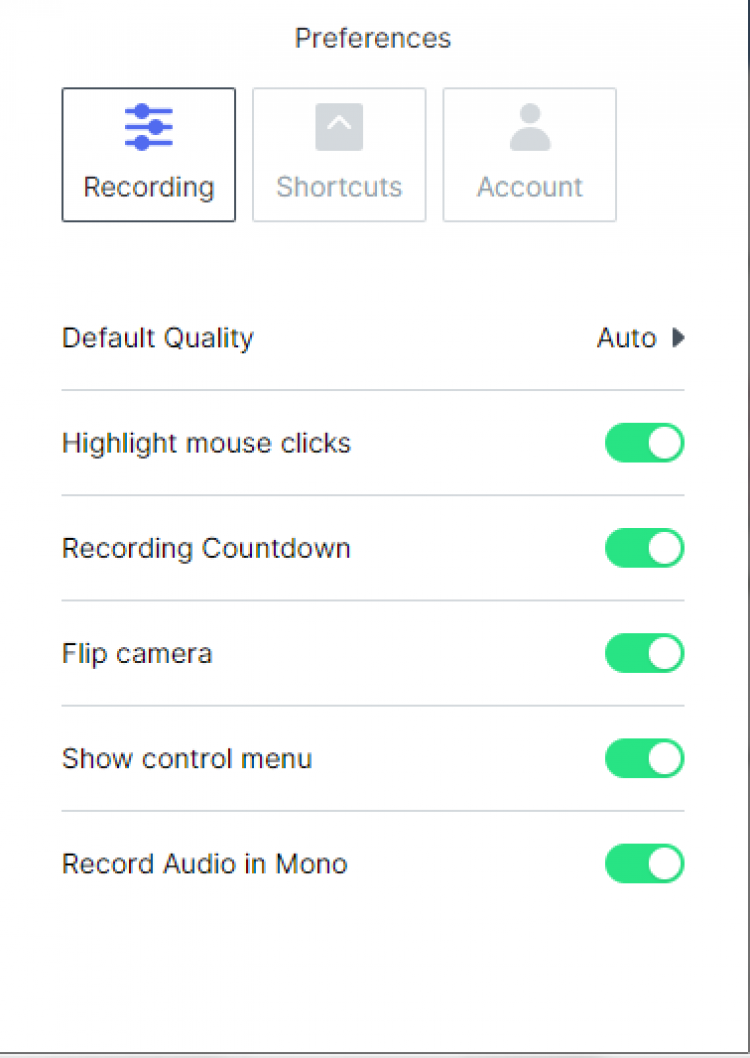Screen dimensions: 750x1058
Task: Click the Preferences heading
Action: [373, 38]
